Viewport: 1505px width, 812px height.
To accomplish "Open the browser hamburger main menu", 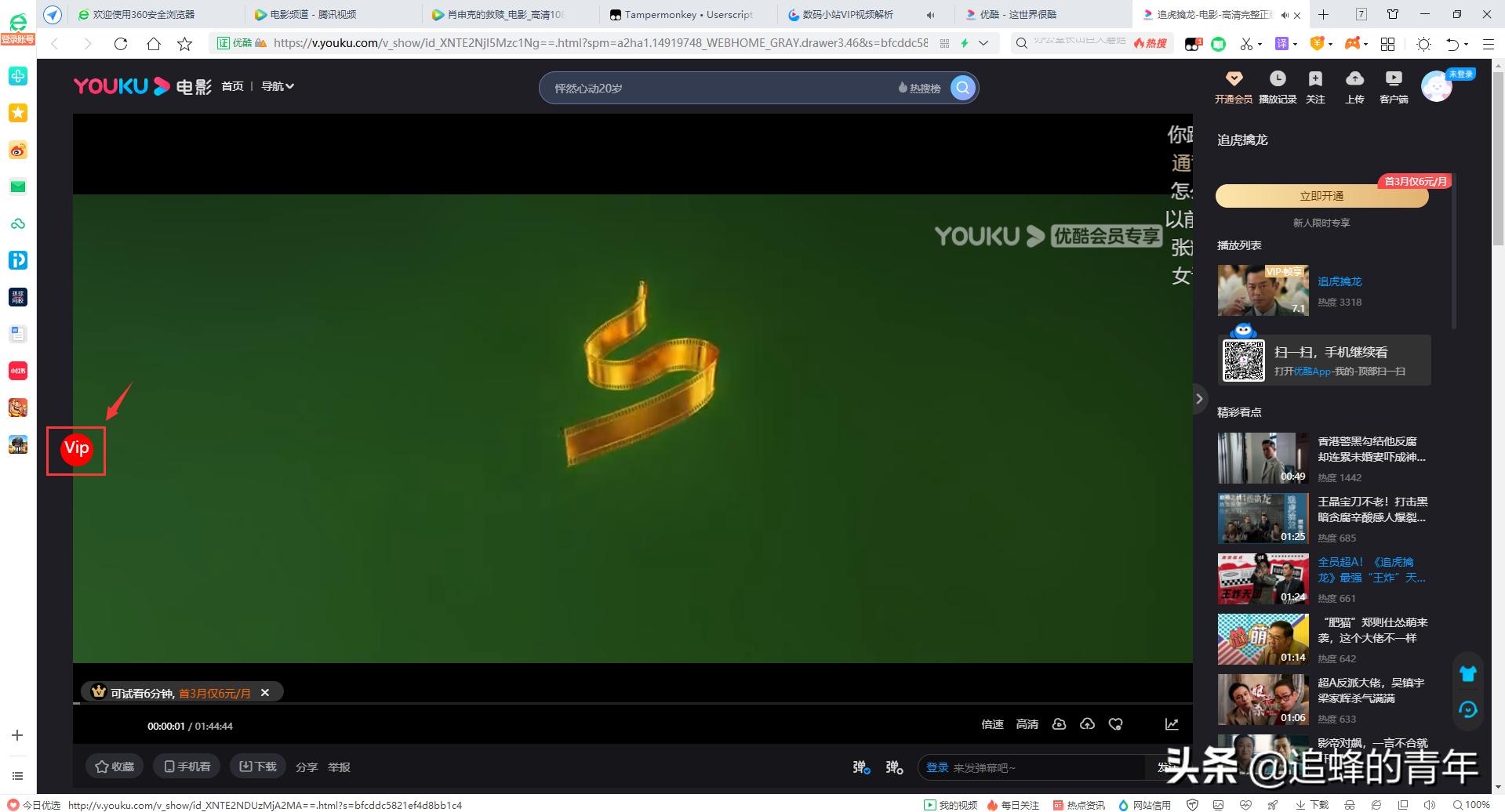I will [x=1488, y=44].
